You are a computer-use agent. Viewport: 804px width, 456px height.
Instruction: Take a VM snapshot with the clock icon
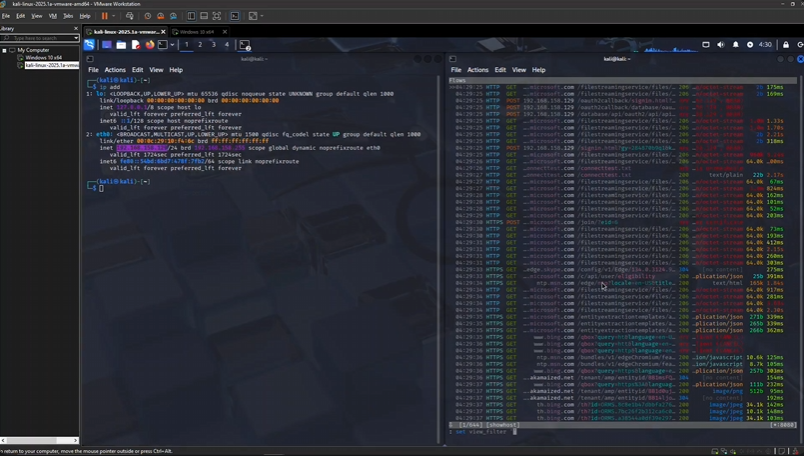(x=148, y=16)
